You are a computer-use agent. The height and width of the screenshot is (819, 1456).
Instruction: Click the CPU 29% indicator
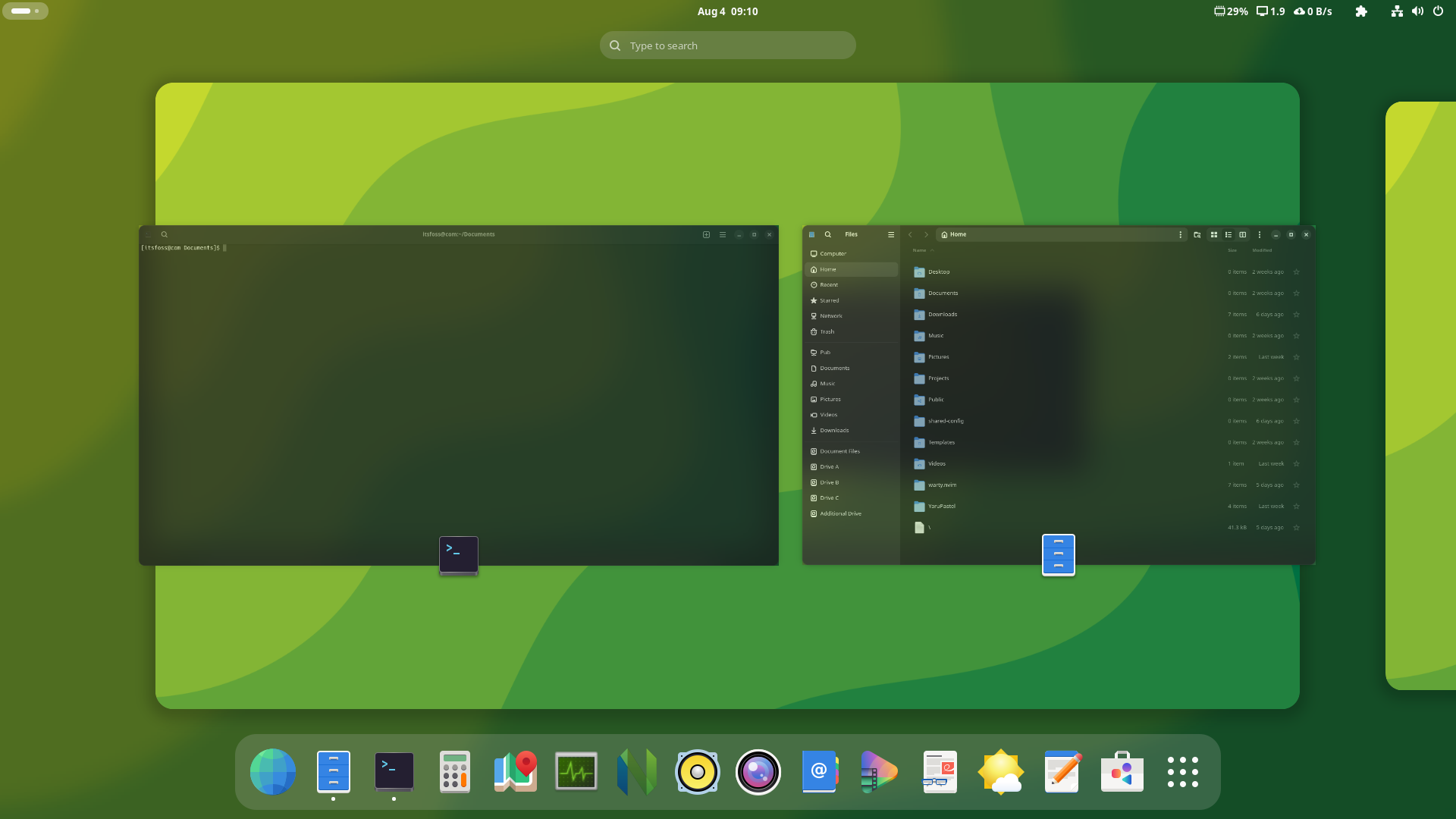click(1231, 11)
